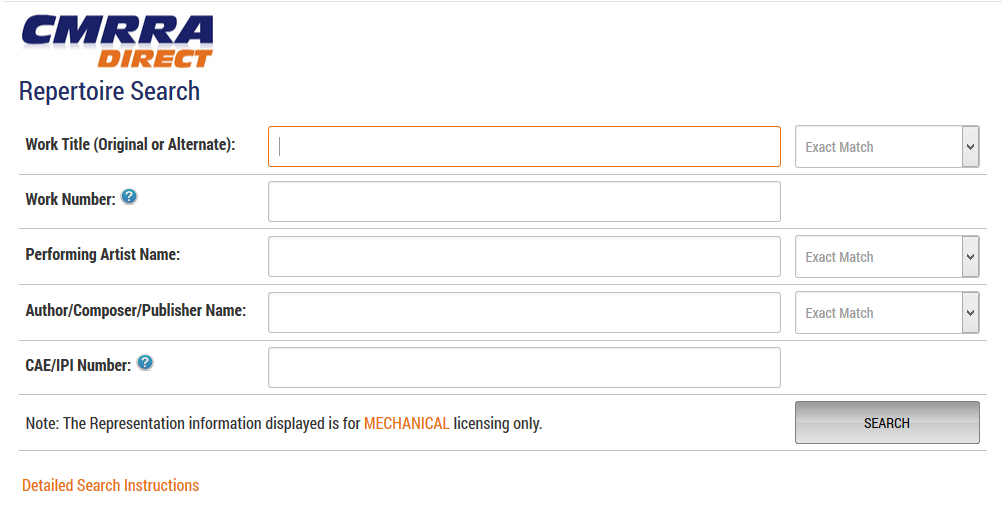Open the Author/Composer/Publisher match type dropdown
Viewport: 1004px width, 530px height.
(887, 312)
